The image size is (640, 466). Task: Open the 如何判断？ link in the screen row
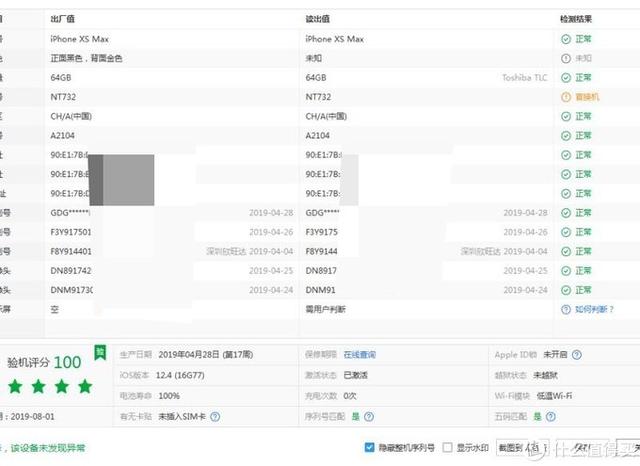[x=595, y=309]
